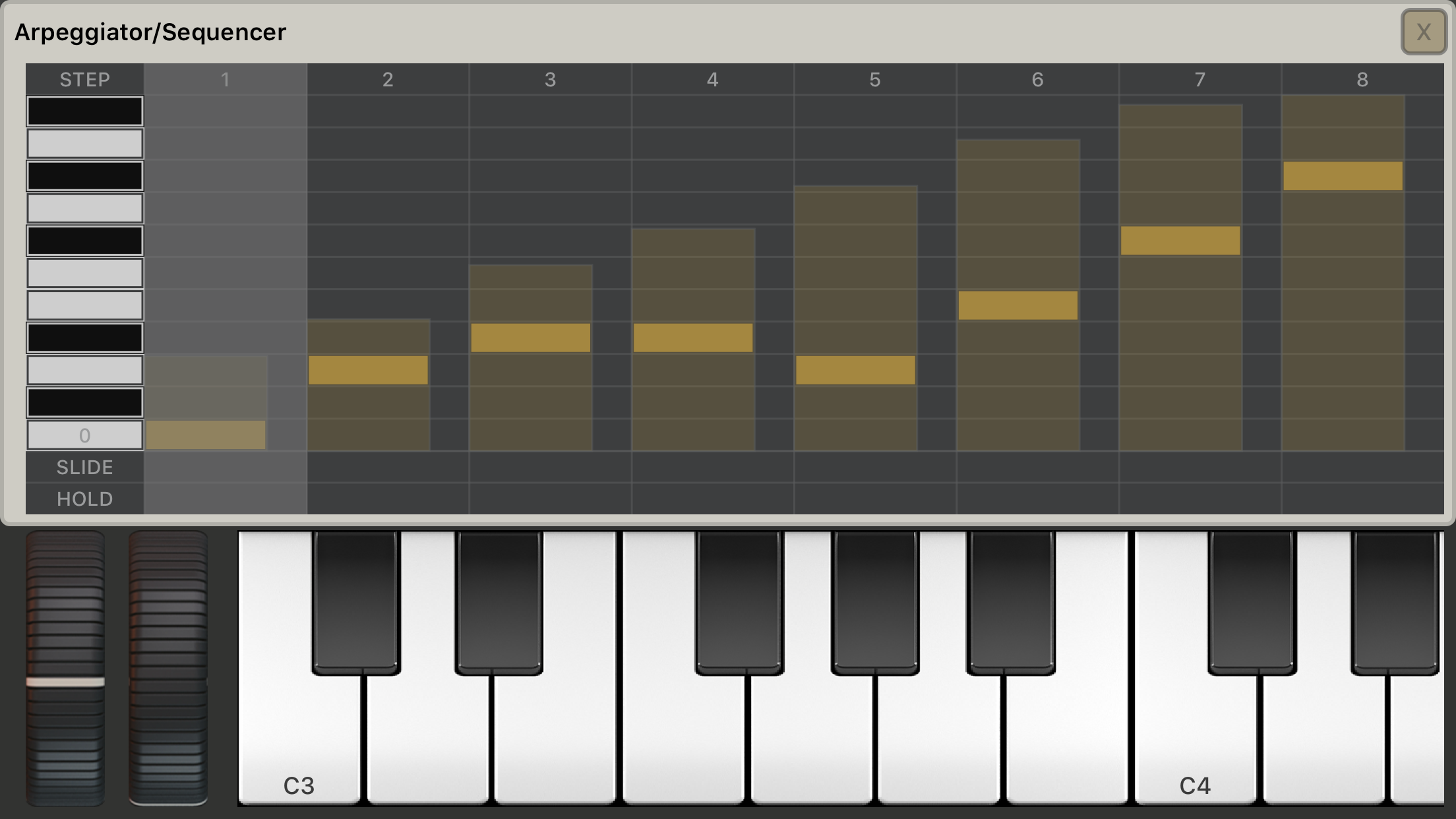Image resolution: width=1456 pixels, height=819 pixels.
Task: Click the pitch bend wheel with white marker
Action: [65, 669]
